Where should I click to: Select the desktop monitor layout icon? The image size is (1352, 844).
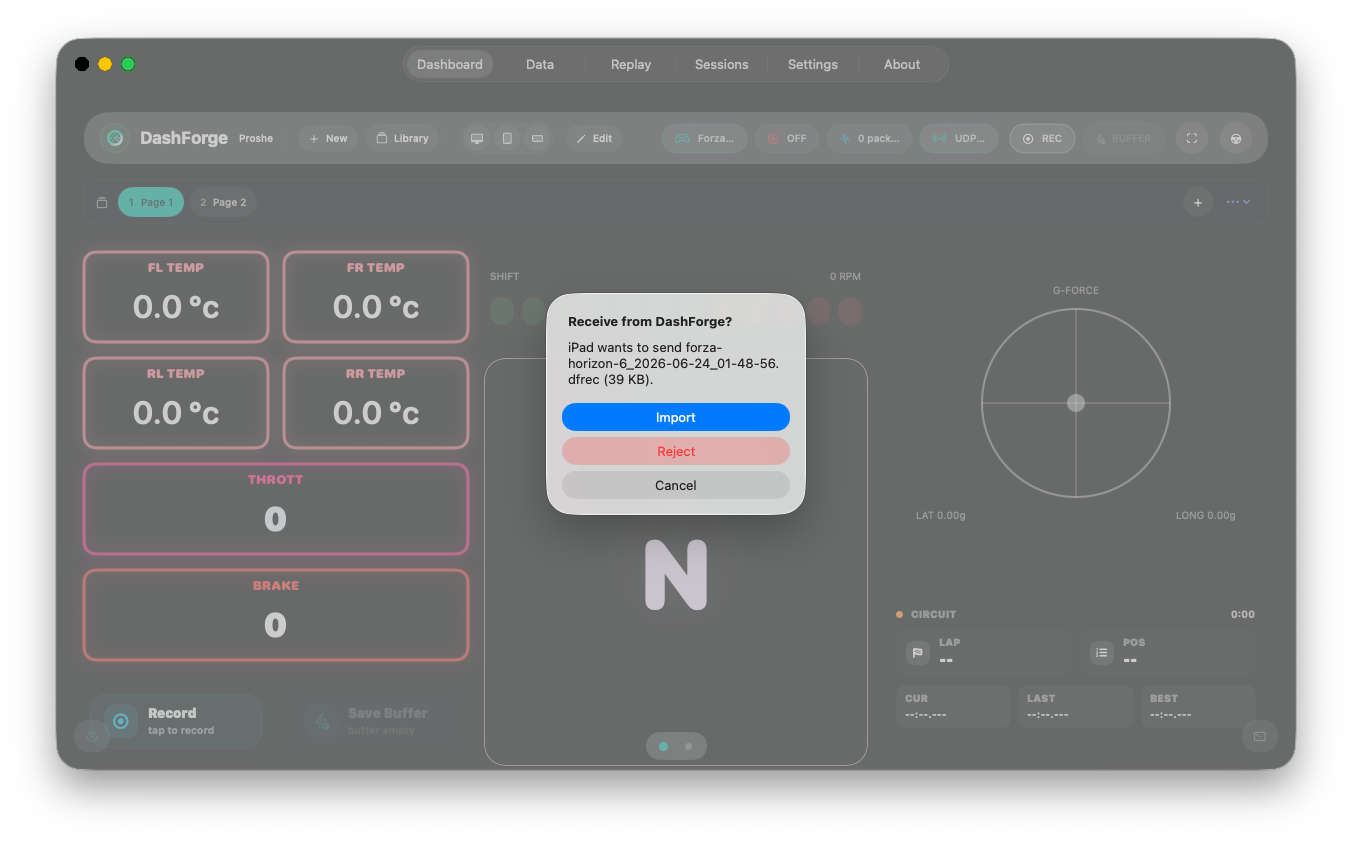(x=477, y=138)
